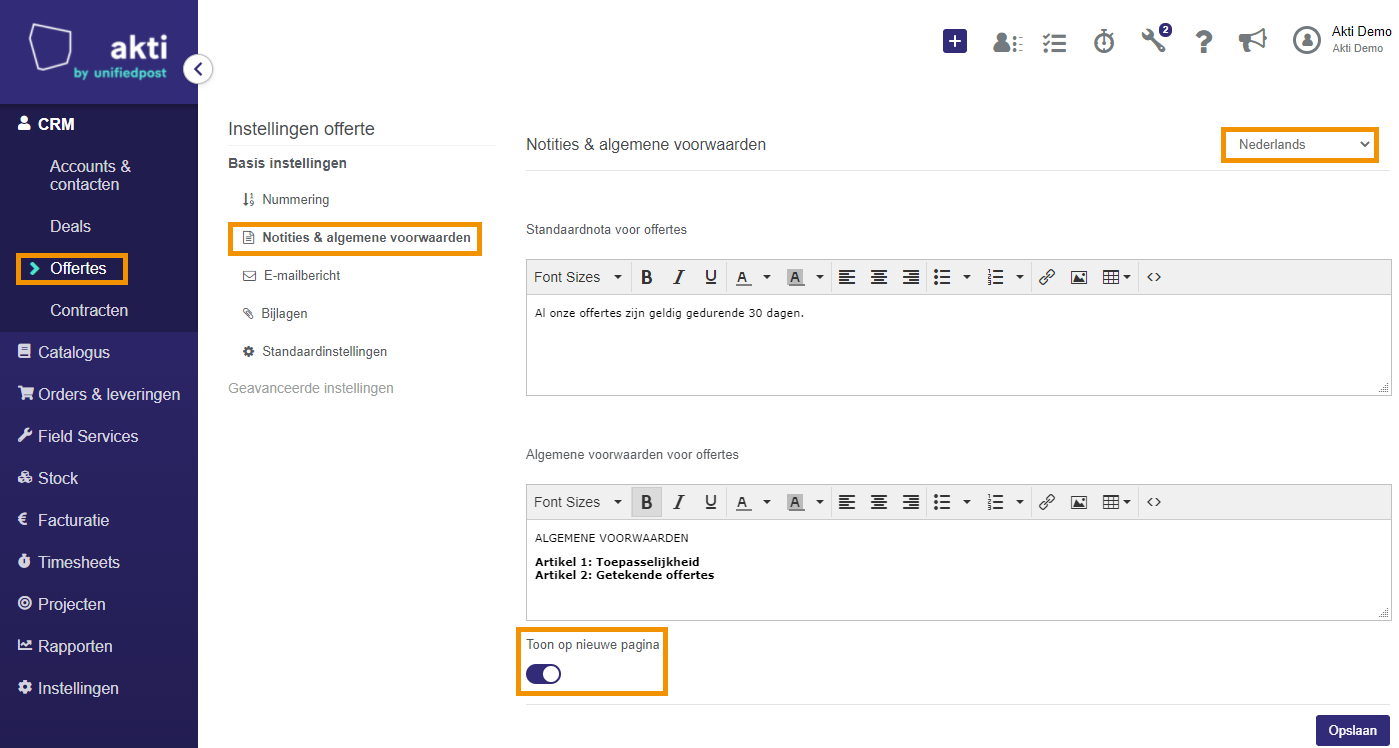Open Font Sizes dropdown in Algemene voorwaarden editor
Screen dimensions: 1399x748
pyautogui.click(x=578, y=502)
